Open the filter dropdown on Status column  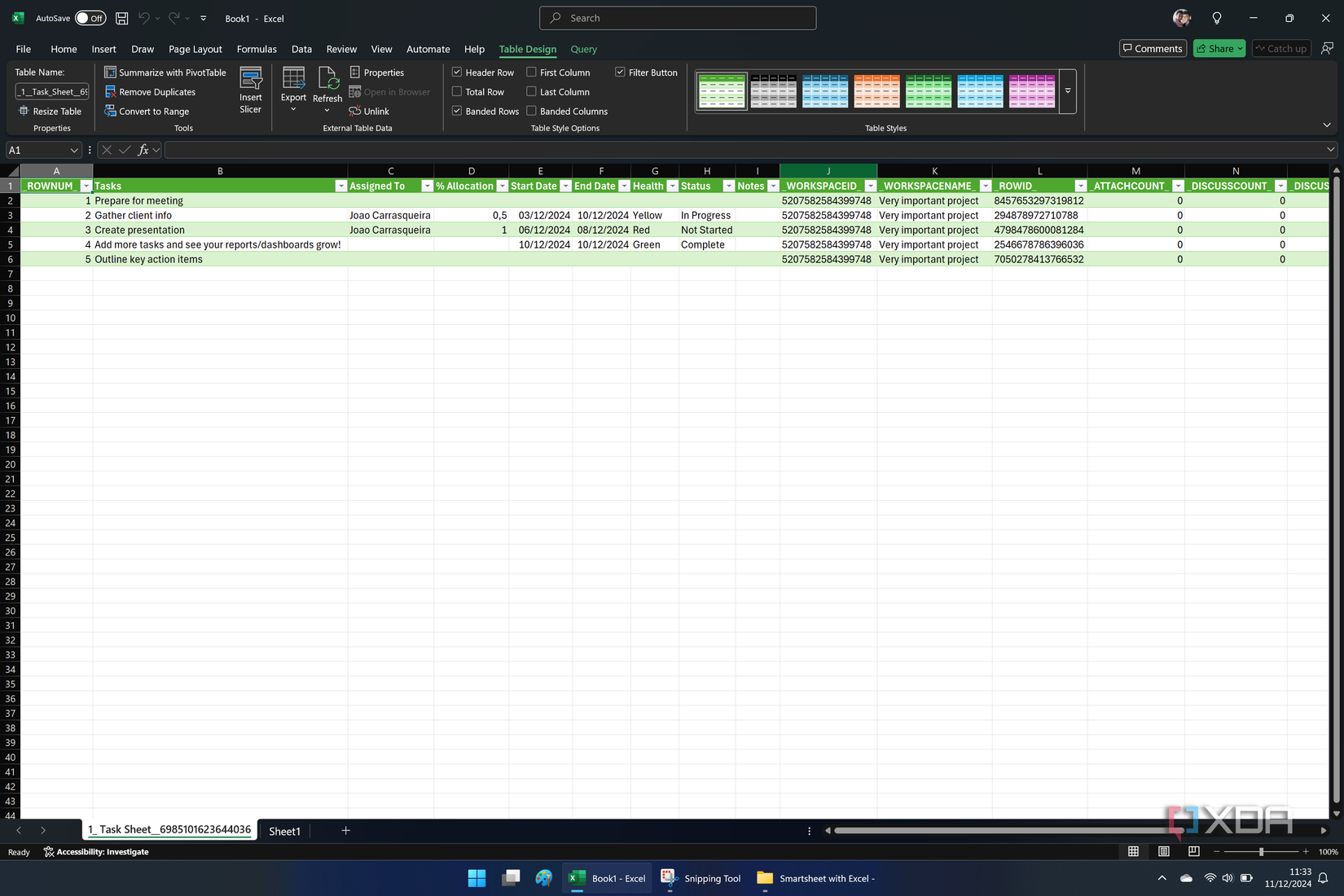(730, 186)
